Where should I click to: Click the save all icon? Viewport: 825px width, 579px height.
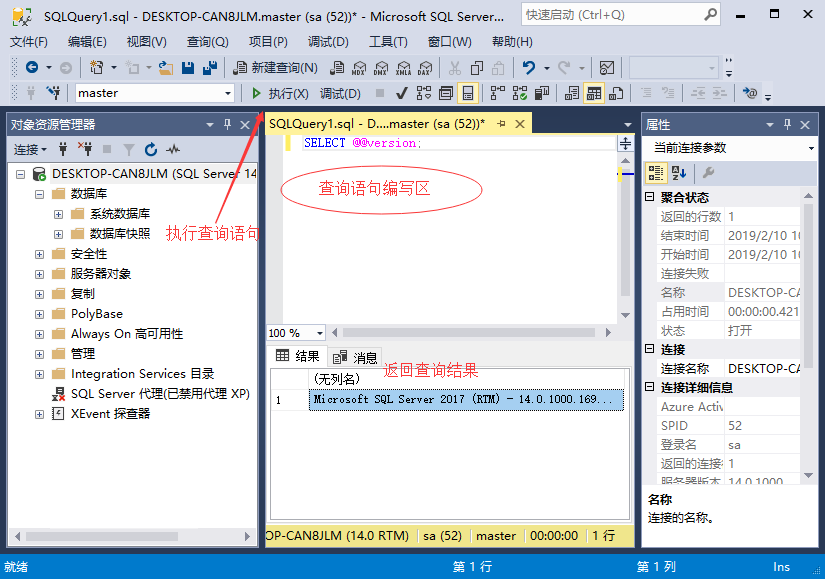[x=210, y=67]
